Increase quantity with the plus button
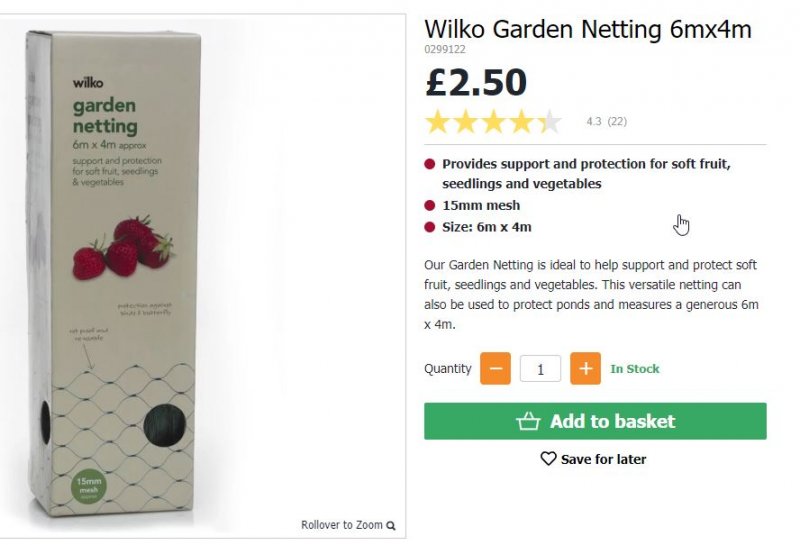The image size is (800, 545). 586,369
